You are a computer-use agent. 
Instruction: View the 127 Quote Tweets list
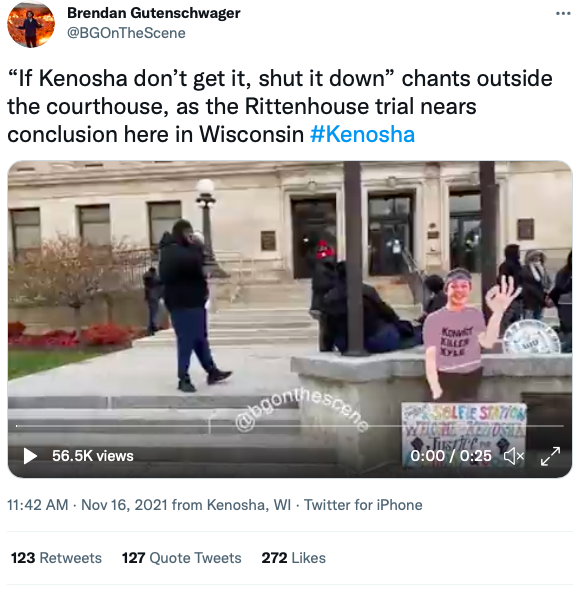182,558
